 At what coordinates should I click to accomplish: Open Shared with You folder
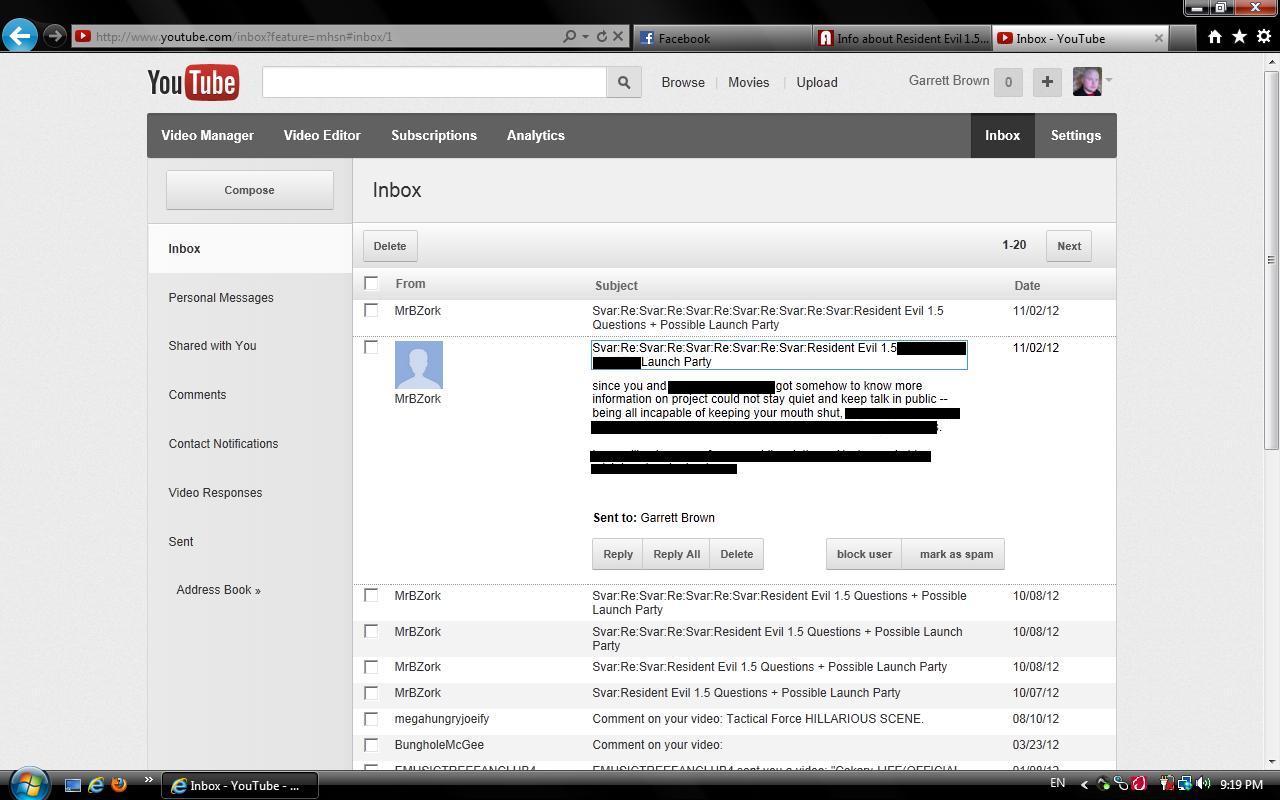[x=213, y=346]
